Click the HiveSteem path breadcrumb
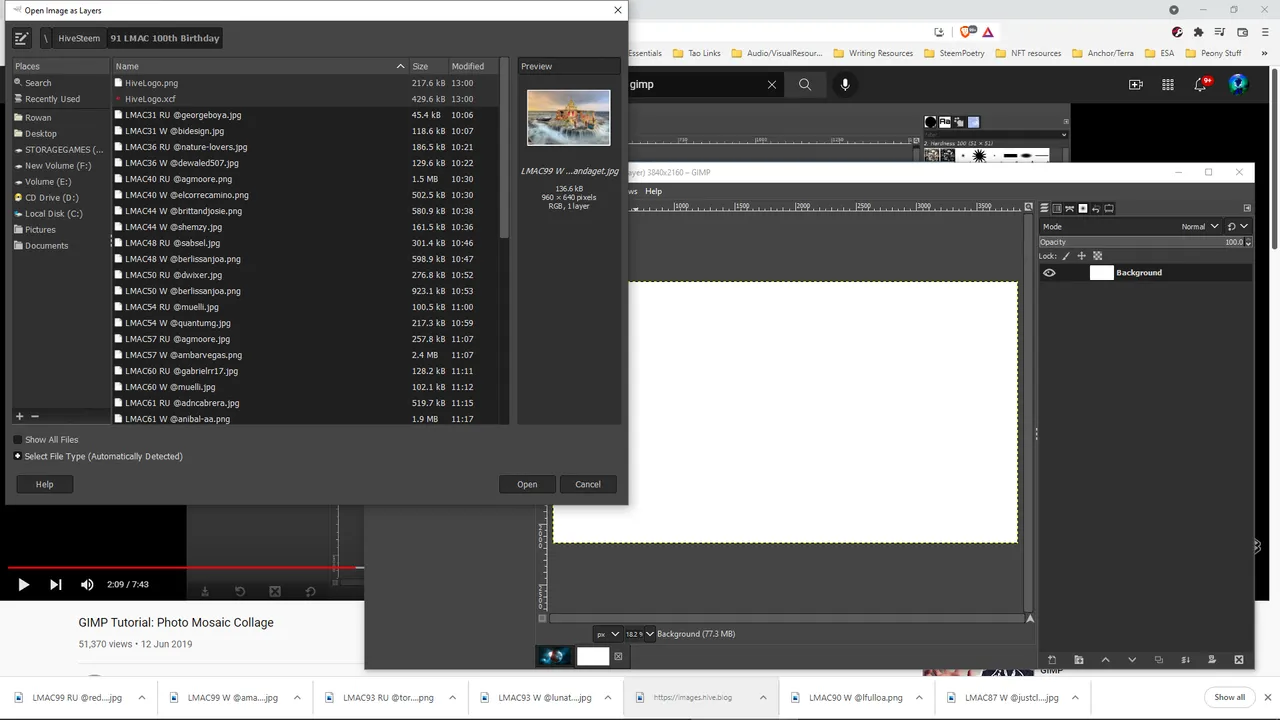Screen dimensions: 1280x720 [79, 38]
